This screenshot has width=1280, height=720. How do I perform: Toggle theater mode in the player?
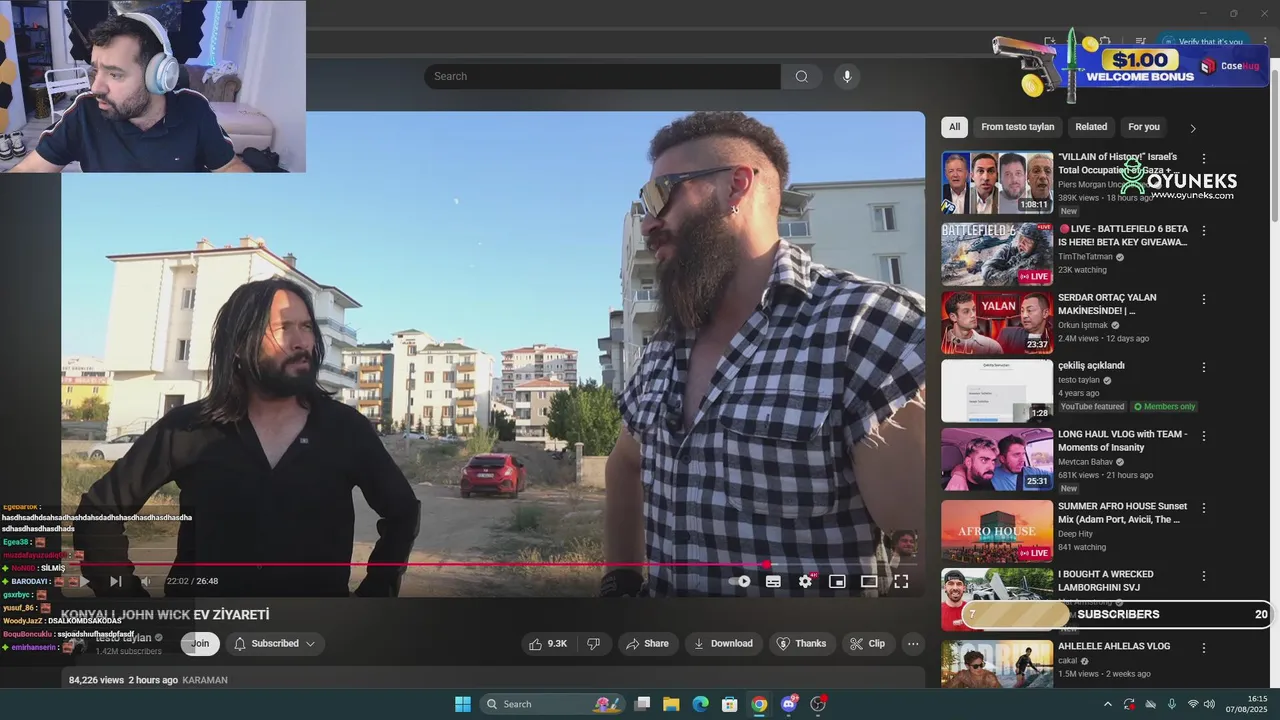[x=869, y=581]
